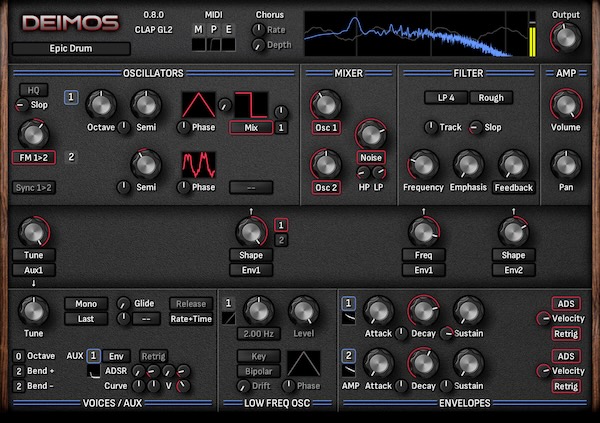Open the Rough filter character dropdown
Viewport: 600px width, 423px height.
click(491, 98)
